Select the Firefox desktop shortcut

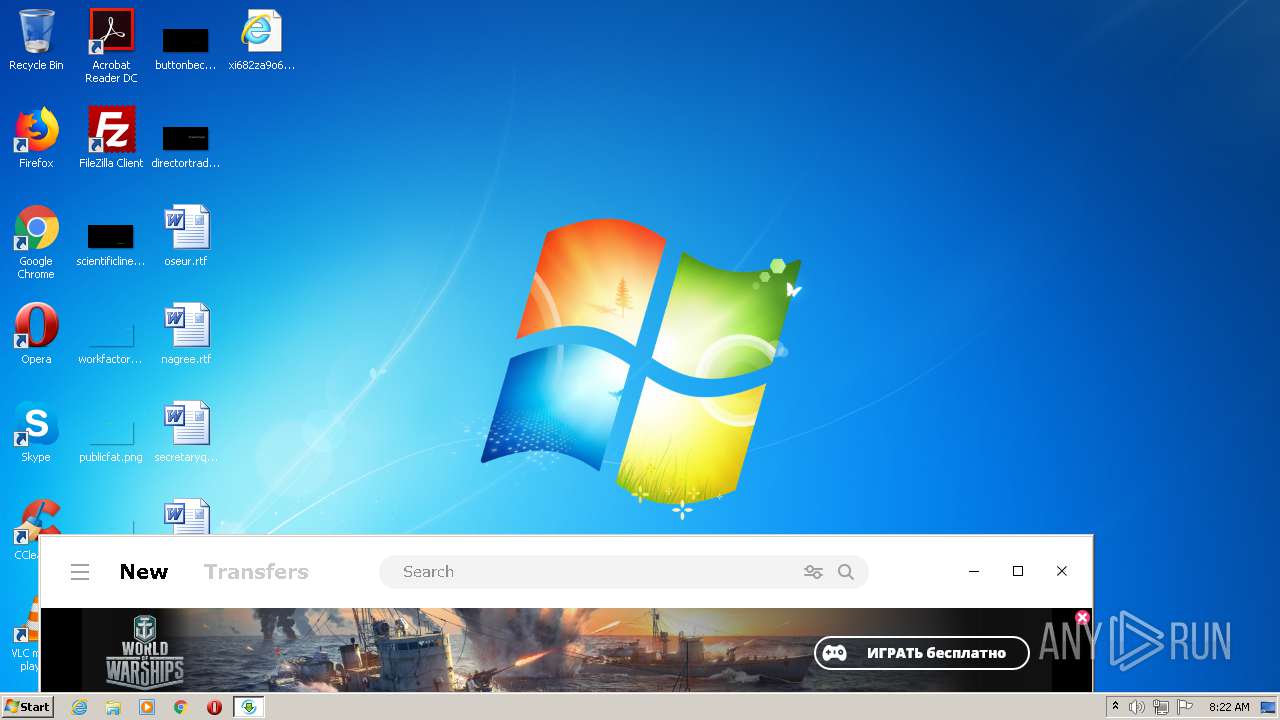coord(36,138)
